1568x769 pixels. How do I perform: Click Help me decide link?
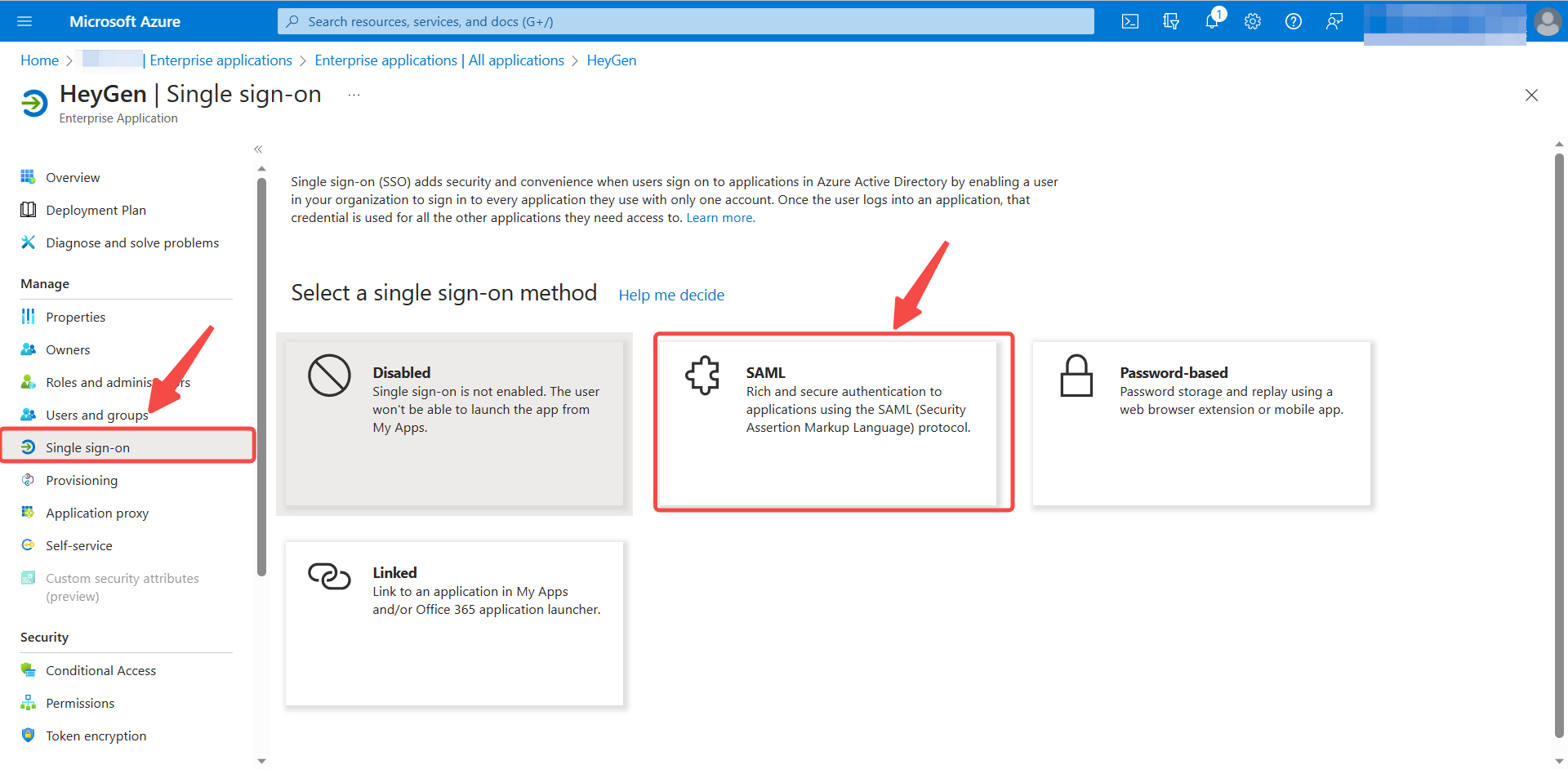(x=671, y=295)
